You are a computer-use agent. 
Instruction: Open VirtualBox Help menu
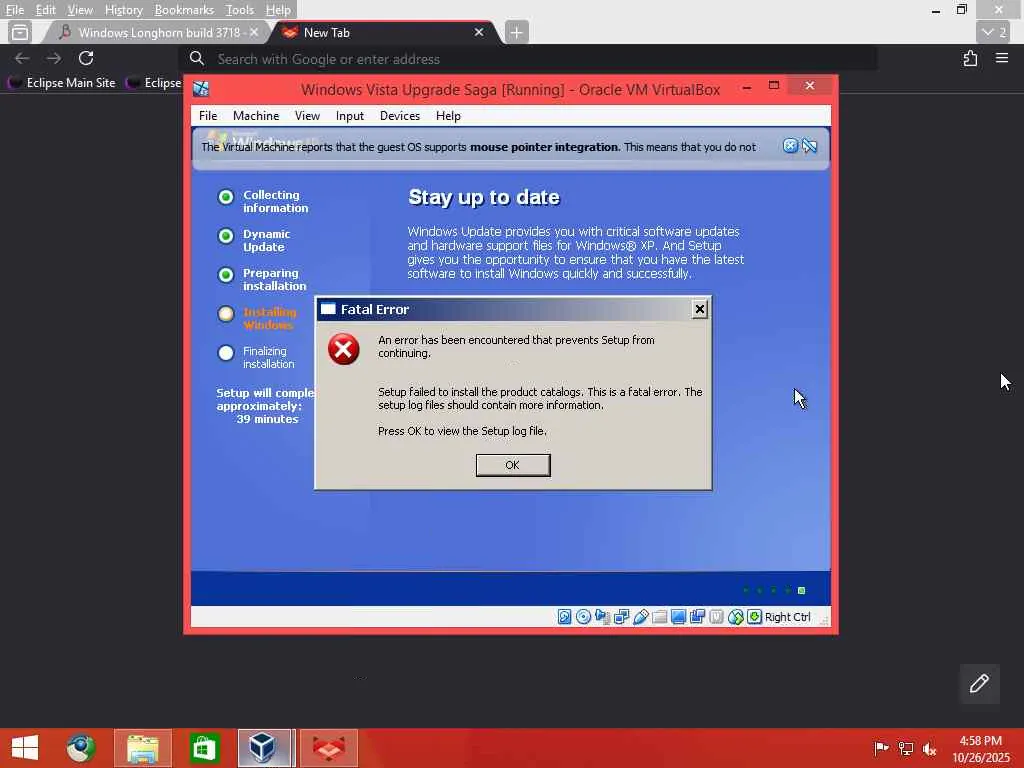448,116
